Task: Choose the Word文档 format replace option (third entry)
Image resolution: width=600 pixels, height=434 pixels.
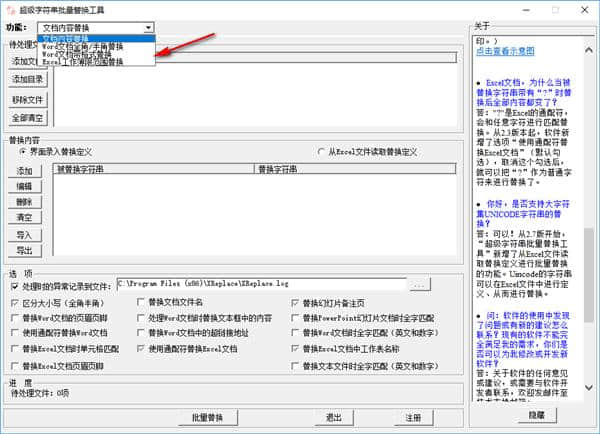Action: (96, 54)
